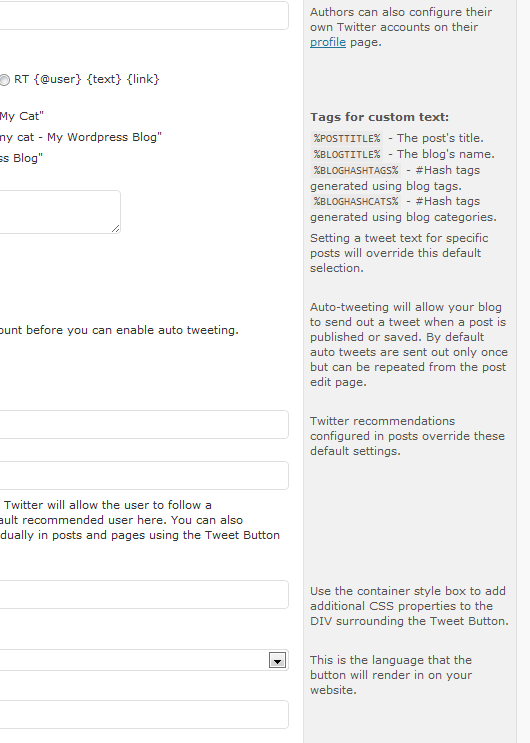Expand the button language dropdown arrow

pyautogui.click(x=277, y=660)
